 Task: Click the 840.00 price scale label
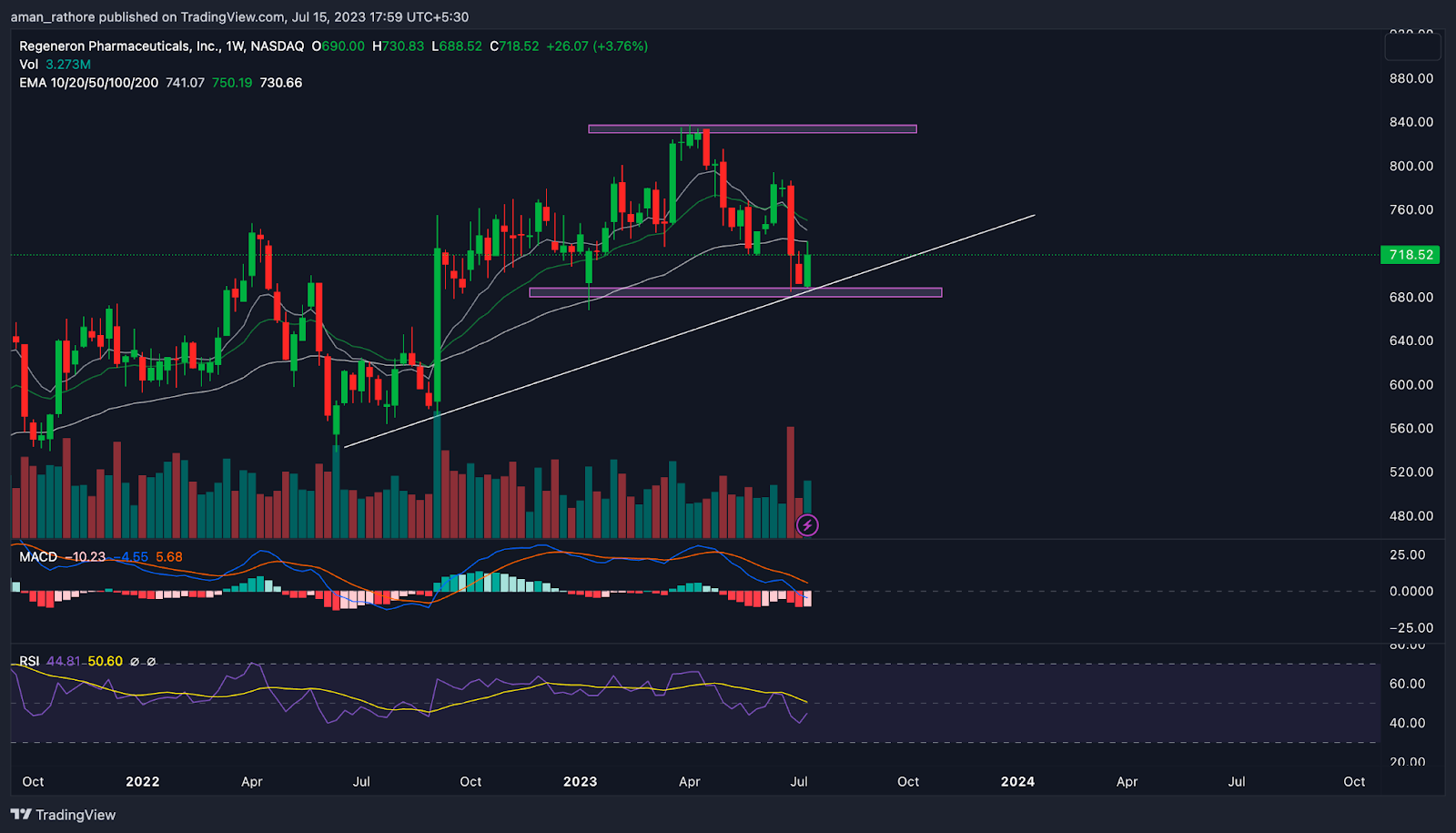pos(1411,122)
